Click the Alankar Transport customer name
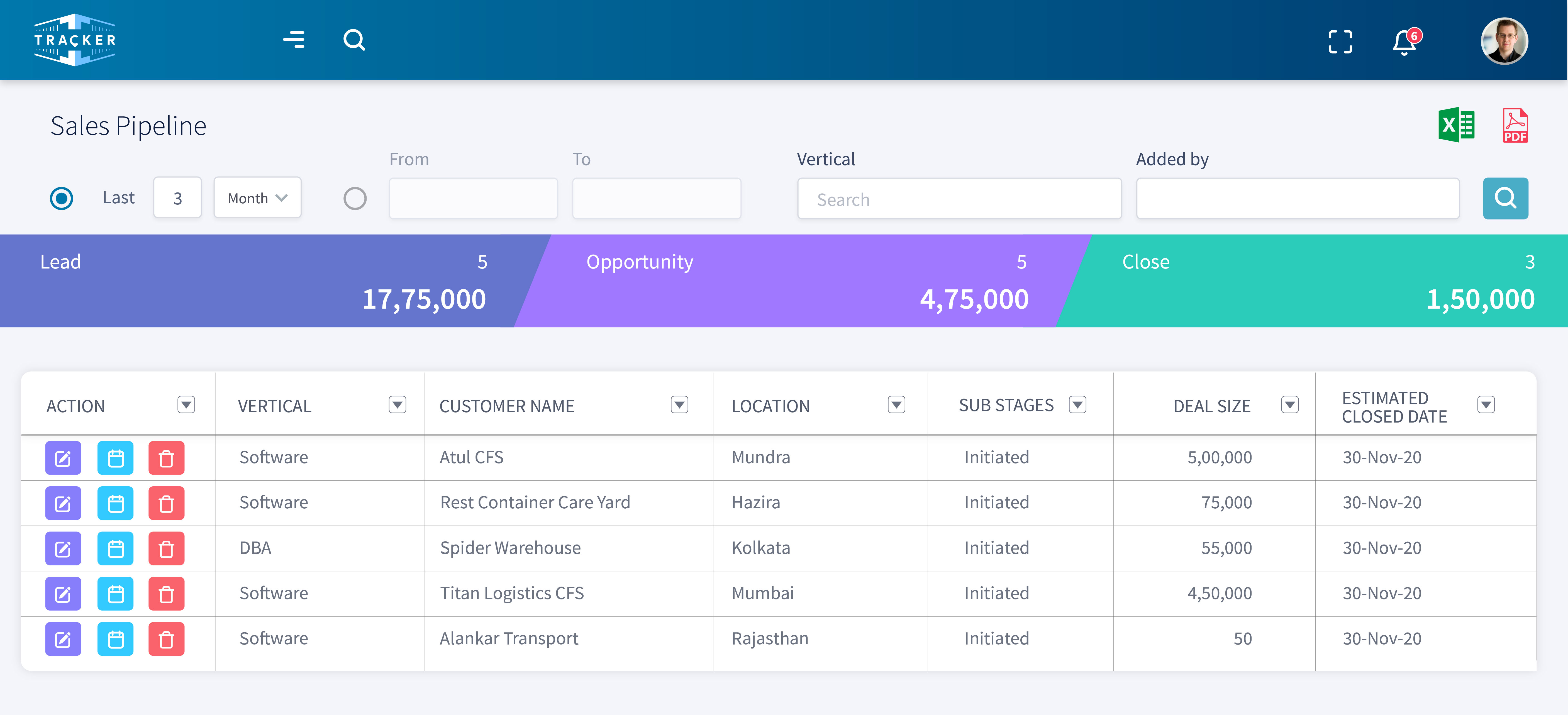 click(x=509, y=638)
